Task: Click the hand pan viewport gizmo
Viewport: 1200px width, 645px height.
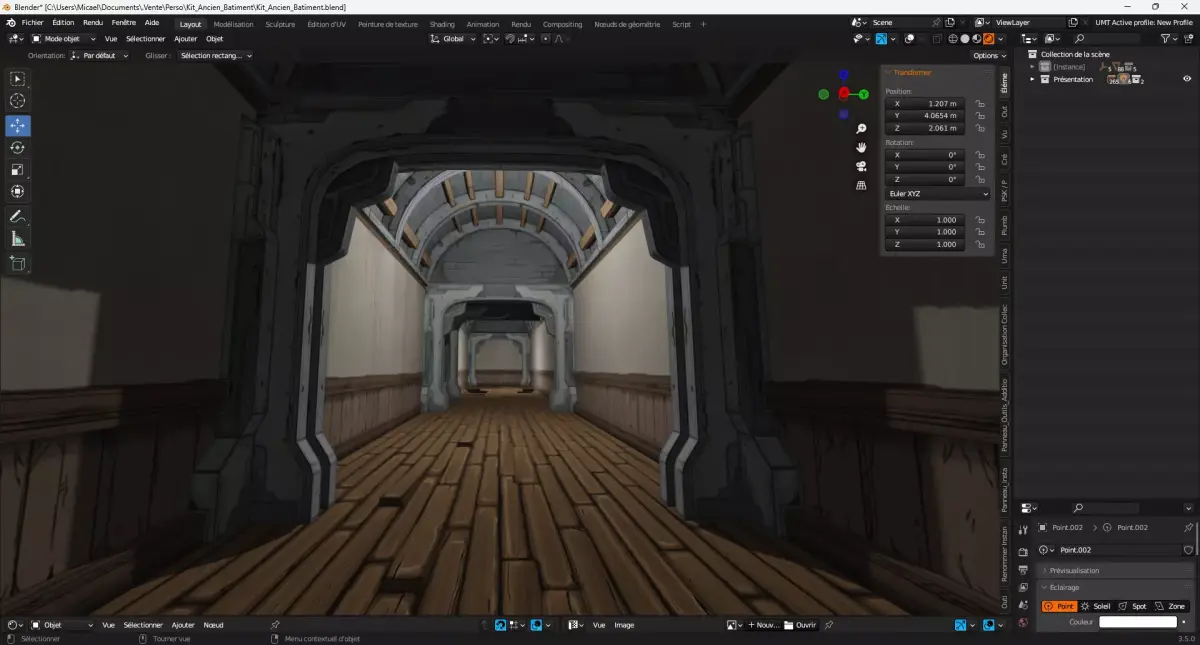Action: (x=861, y=147)
